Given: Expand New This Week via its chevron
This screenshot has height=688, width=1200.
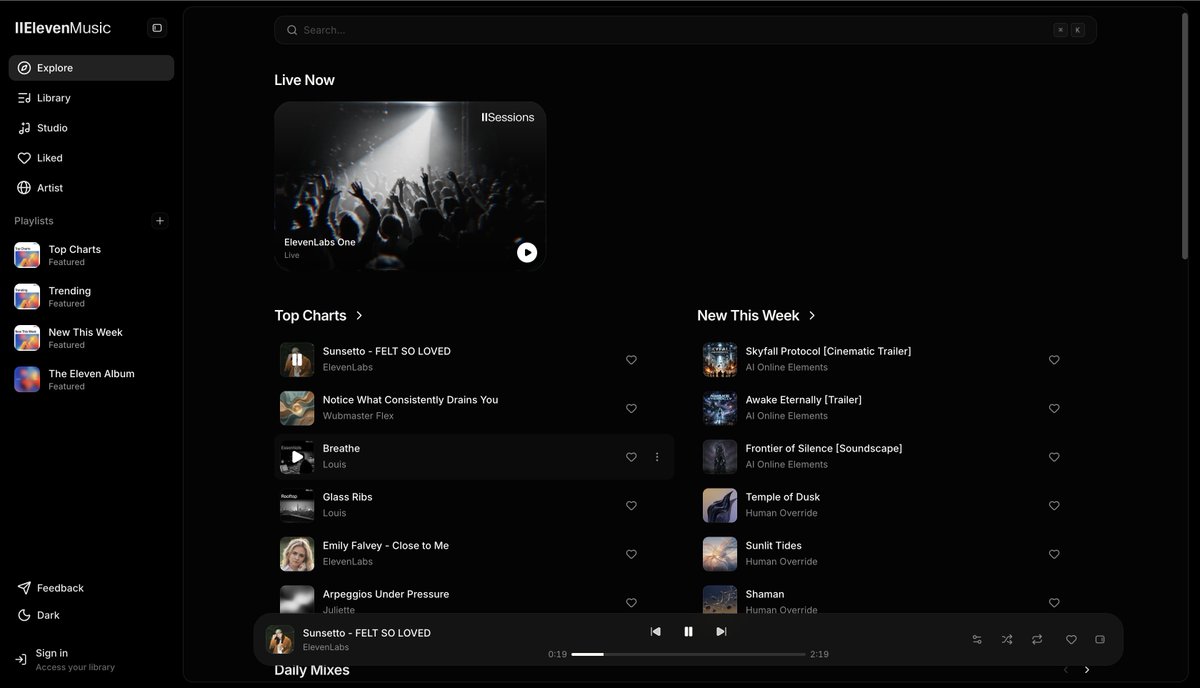Looking at the screenshot, I should 812,315.
